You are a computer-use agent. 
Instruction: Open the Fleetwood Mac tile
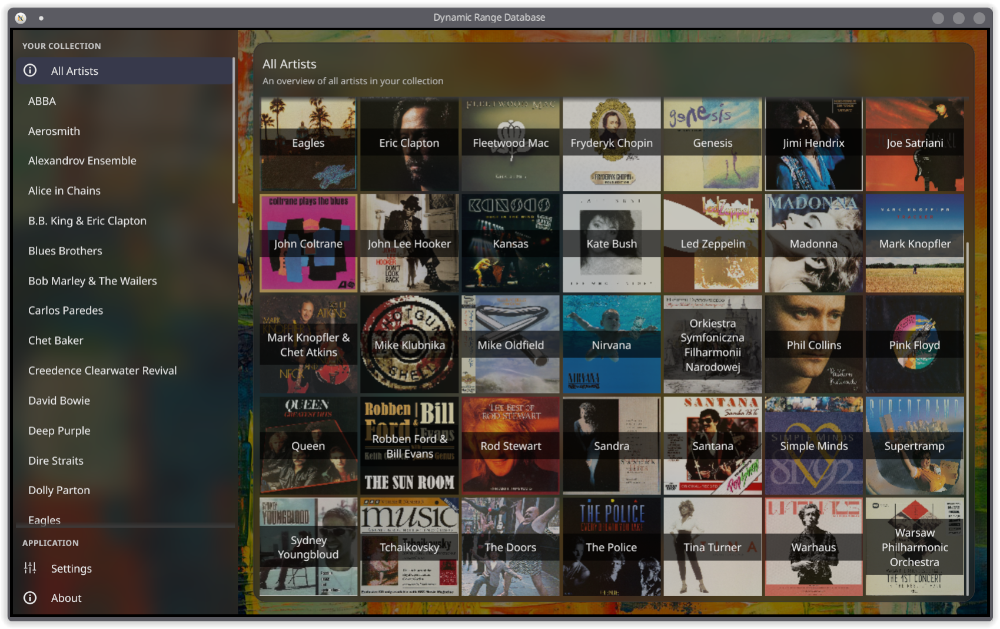510,144
